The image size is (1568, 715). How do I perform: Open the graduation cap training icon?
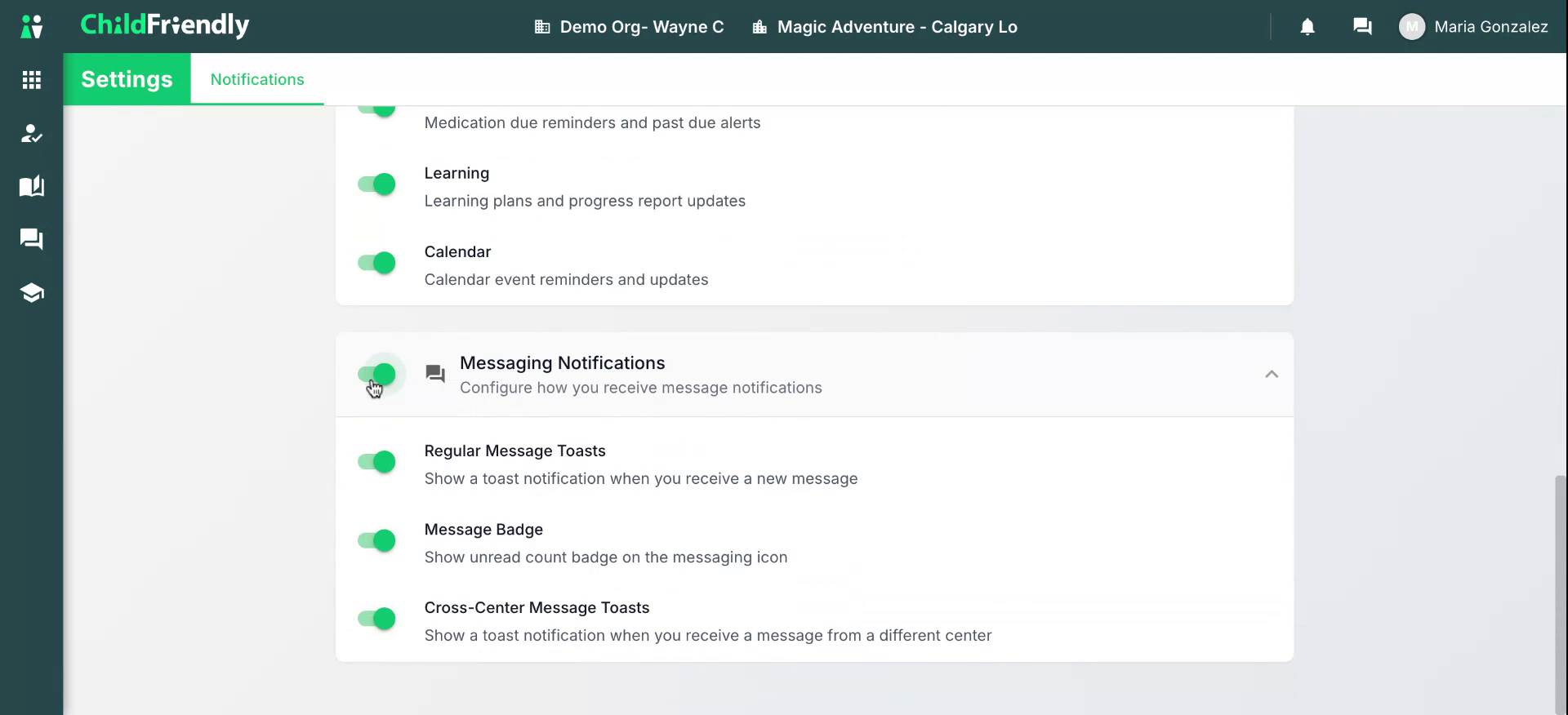coord(32,292)
